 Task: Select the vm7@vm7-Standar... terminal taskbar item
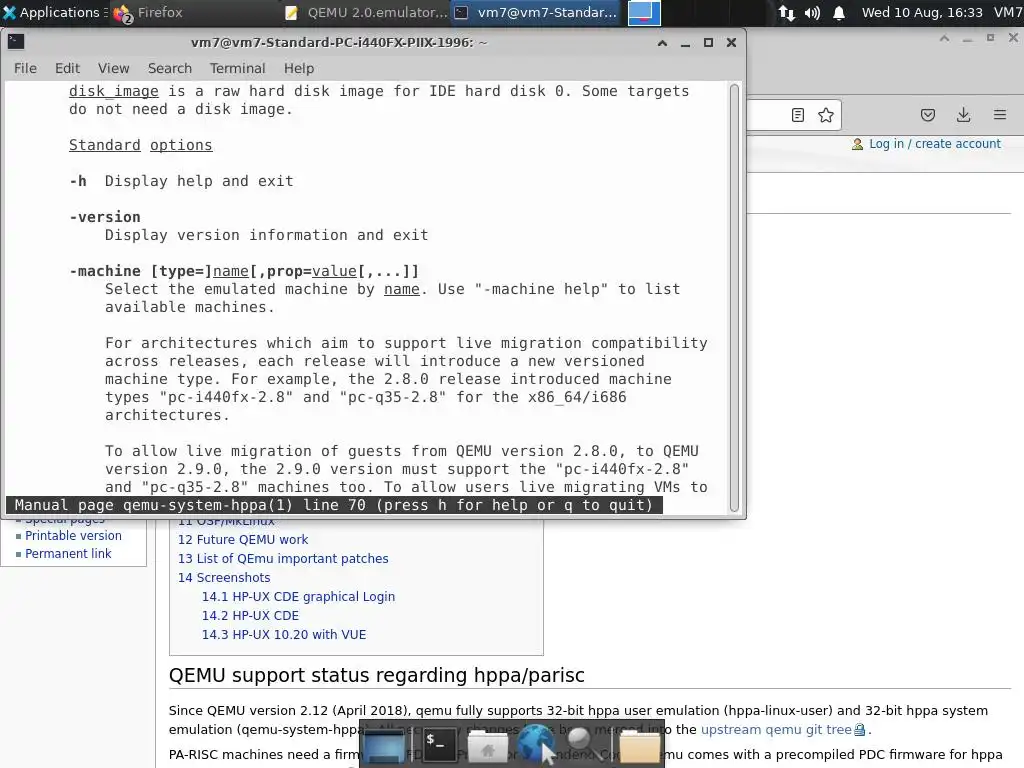[x=536, y=12]
